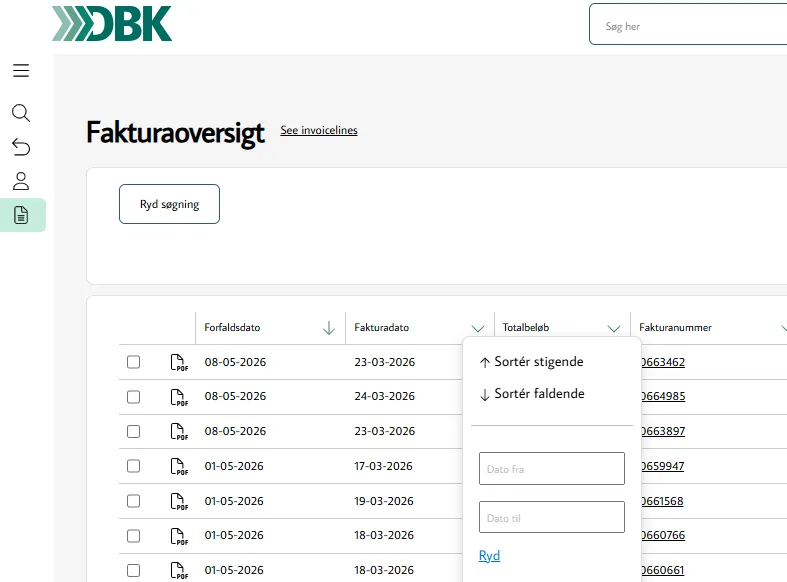Choose Sortér stigende in the filter menu
The width and height of the screenshot is (787, 582).
532,362
